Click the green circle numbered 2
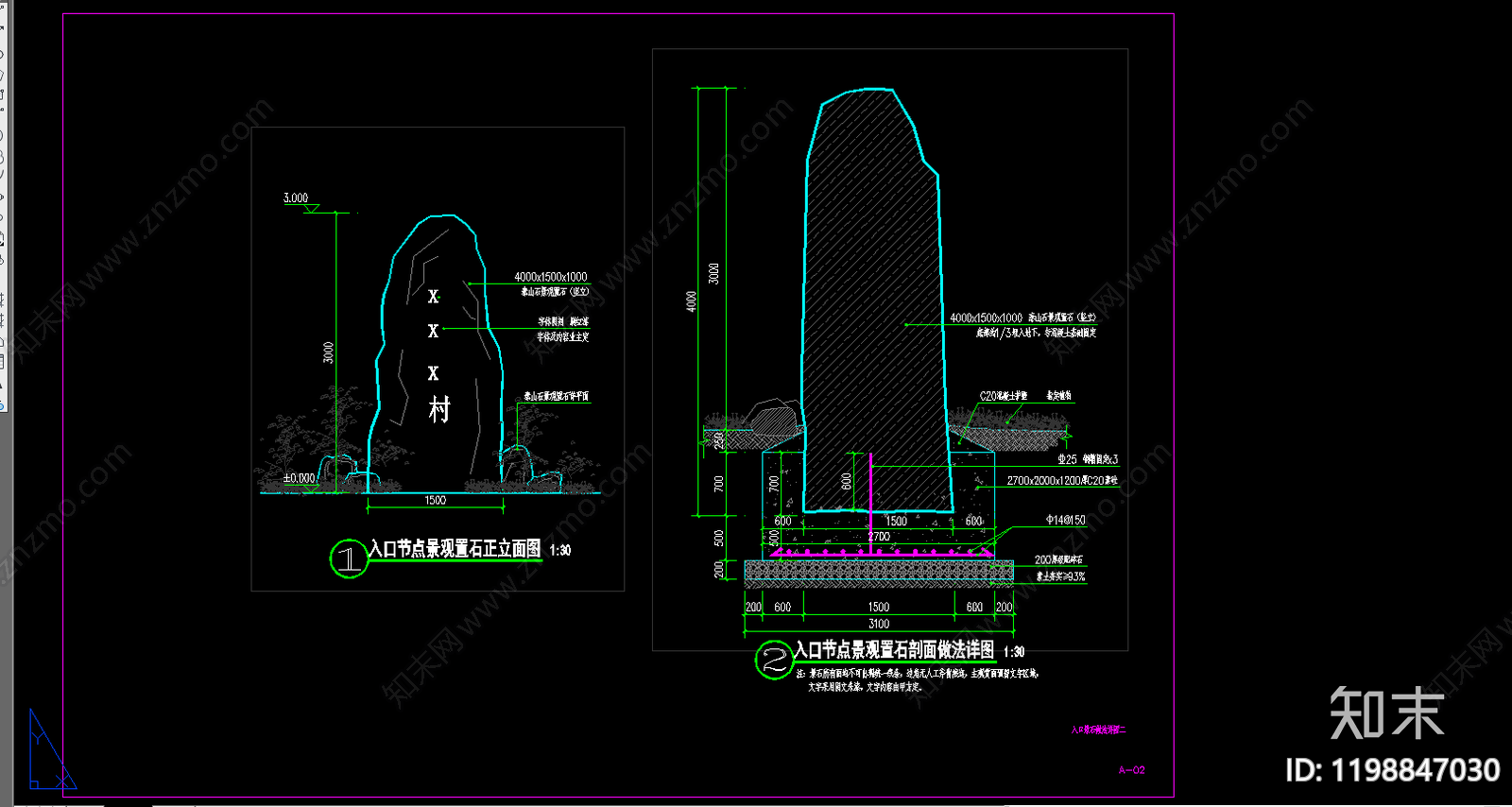This screenshot has width=1512, height=807. [773, 660]
